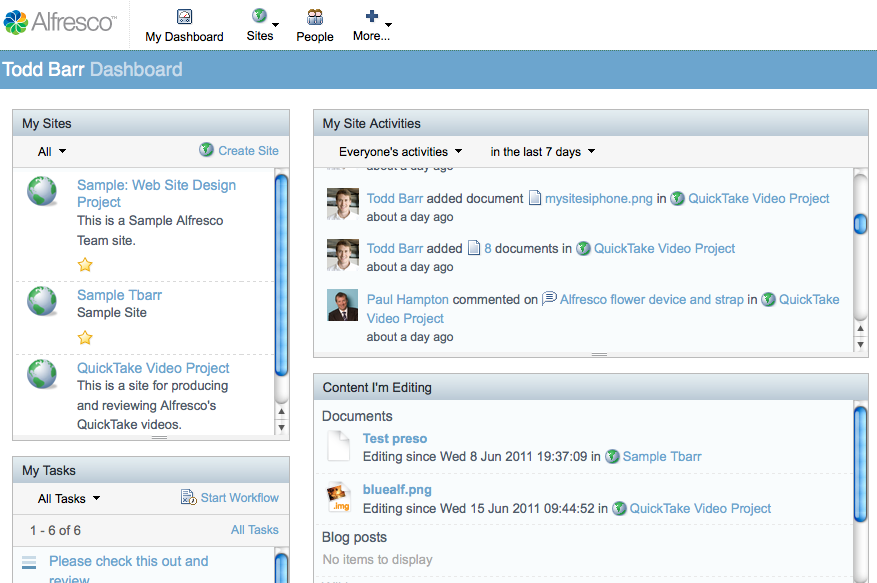Click the Start Workflow link
The width and height of the screenshot is (877, 583).
tap(239, 497)
